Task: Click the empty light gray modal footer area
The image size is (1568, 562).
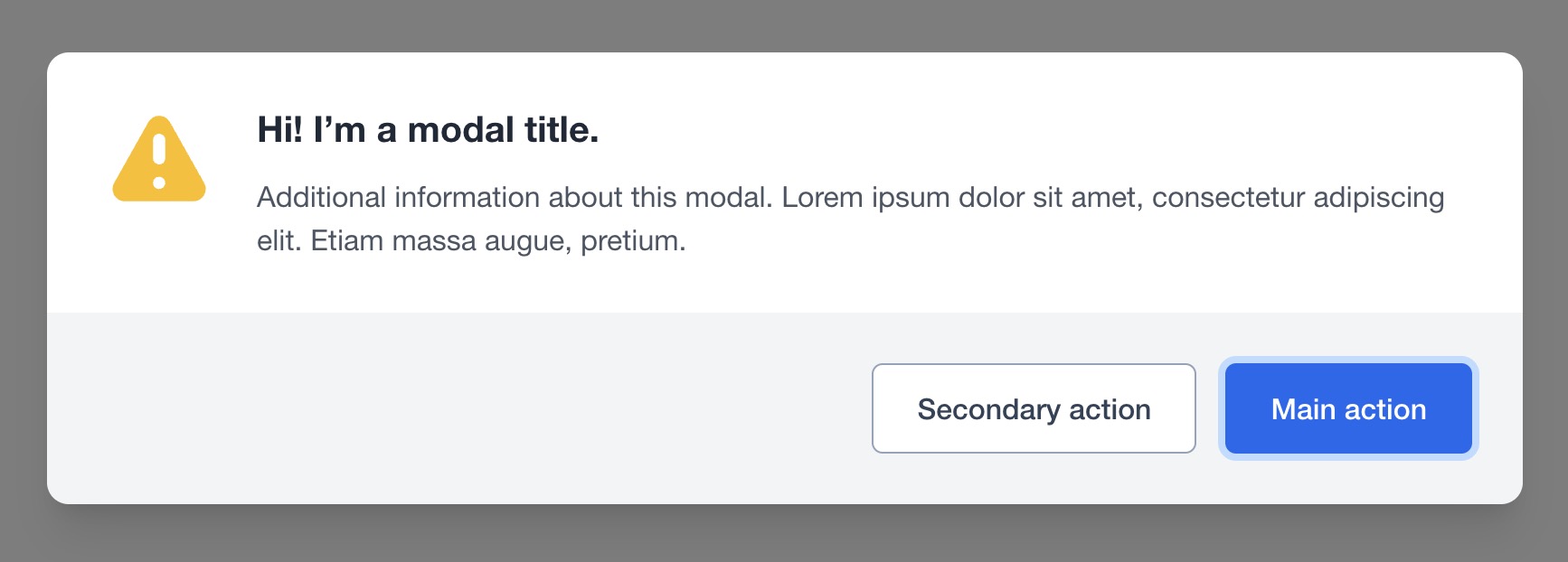Action: (452, 408)
